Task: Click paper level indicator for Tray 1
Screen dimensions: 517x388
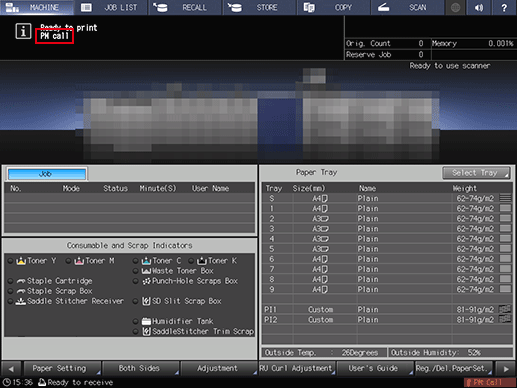Action: click(505, 208)
